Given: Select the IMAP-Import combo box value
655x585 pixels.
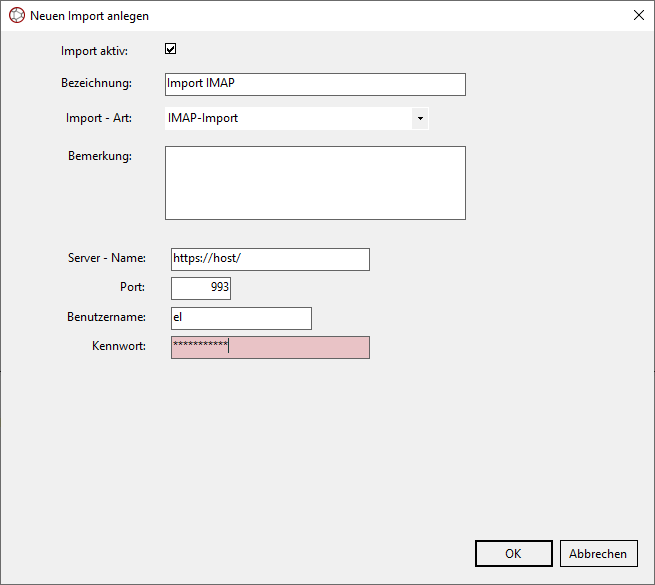Looking at the screenshot, I should (x=288, y=119).
